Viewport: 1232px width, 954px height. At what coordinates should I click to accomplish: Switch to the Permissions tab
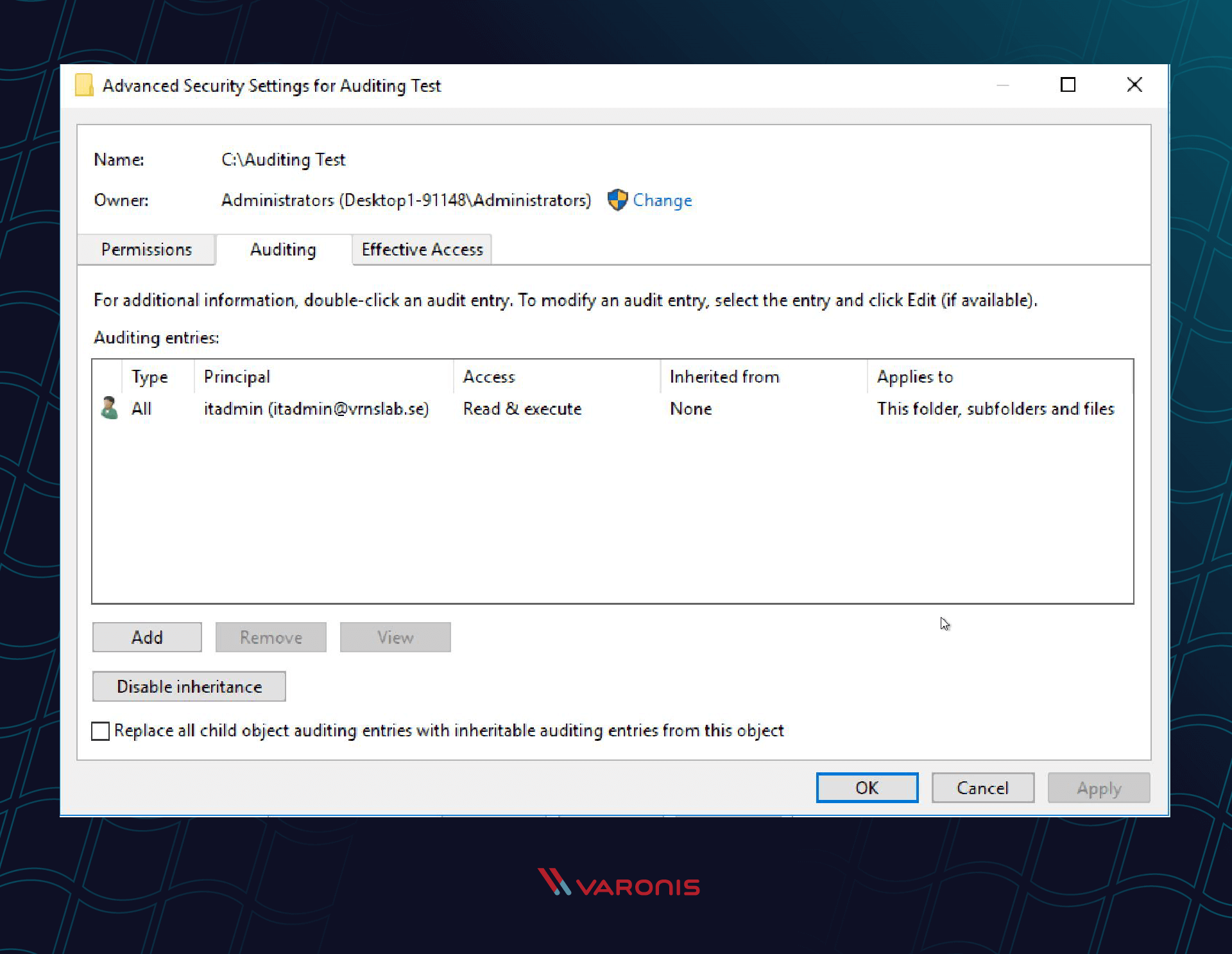(148, 250)
